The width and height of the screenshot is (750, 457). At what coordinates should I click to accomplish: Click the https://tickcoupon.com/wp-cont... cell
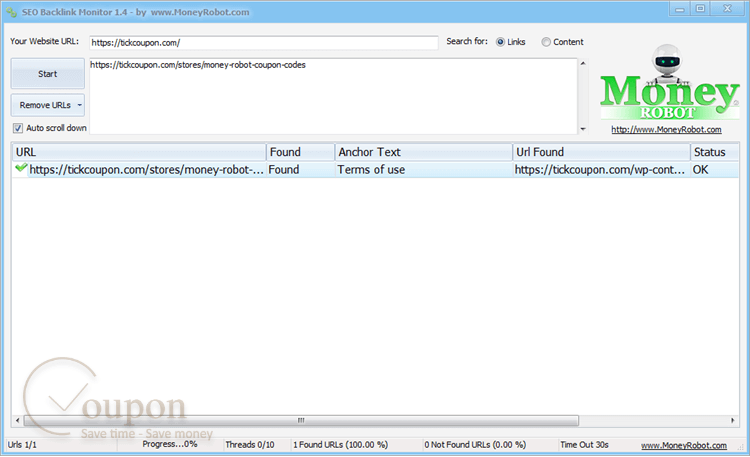coord(600,170)
